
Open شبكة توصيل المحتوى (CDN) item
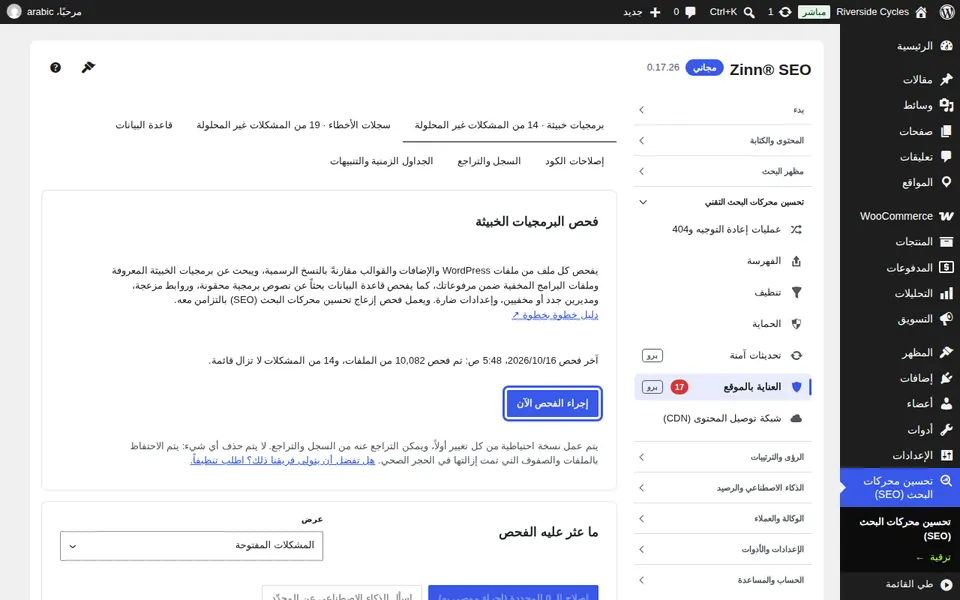pos(723,418)
